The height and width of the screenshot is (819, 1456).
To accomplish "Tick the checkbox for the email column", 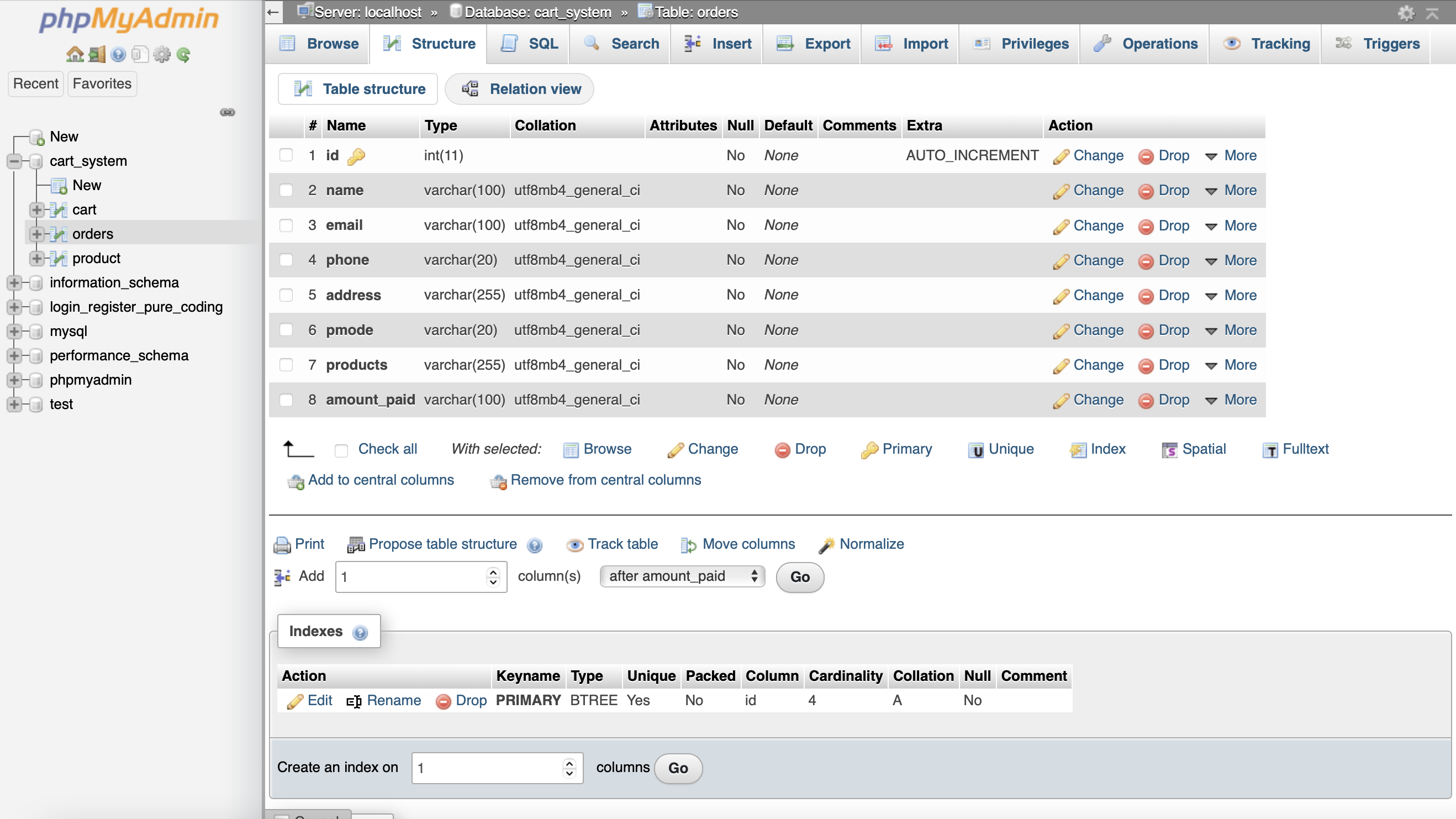I will coord(286,225).
